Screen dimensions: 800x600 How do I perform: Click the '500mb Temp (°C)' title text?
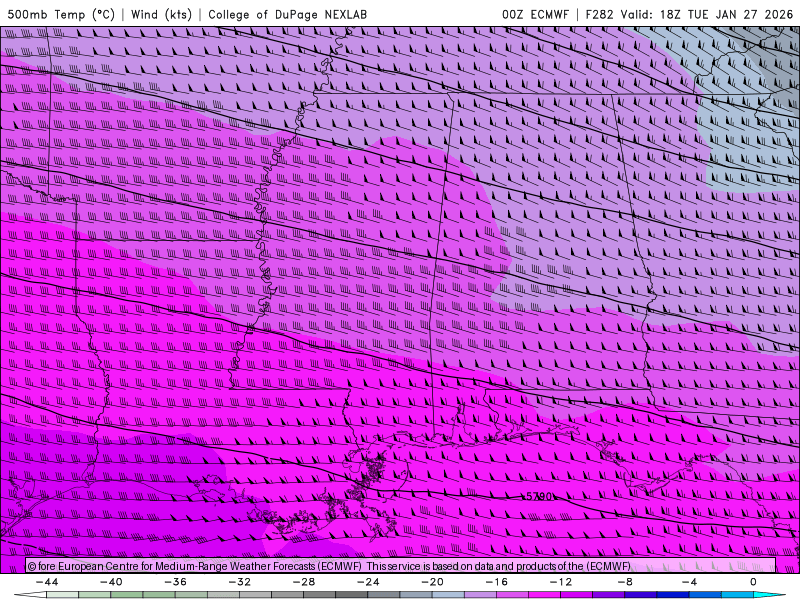tap(61, 14)
